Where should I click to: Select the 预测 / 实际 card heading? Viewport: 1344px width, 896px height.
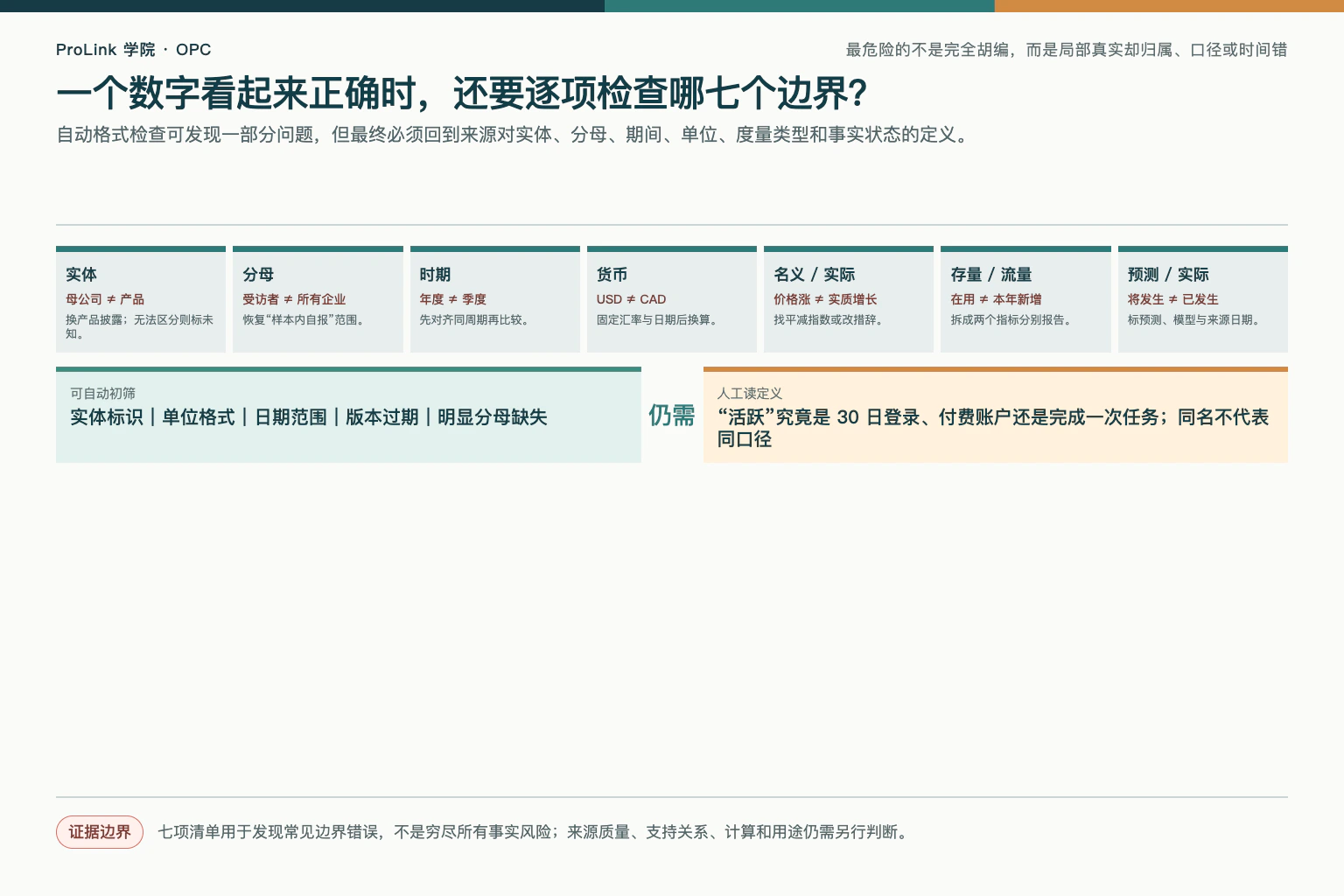pyautogui.click(x=1168, y=275)
